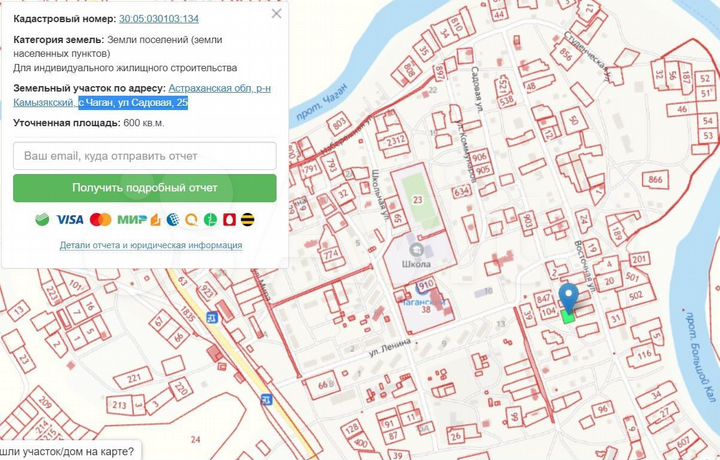Click the red MTS payment icon
720x460 pixels.
[x=228, y=219]
